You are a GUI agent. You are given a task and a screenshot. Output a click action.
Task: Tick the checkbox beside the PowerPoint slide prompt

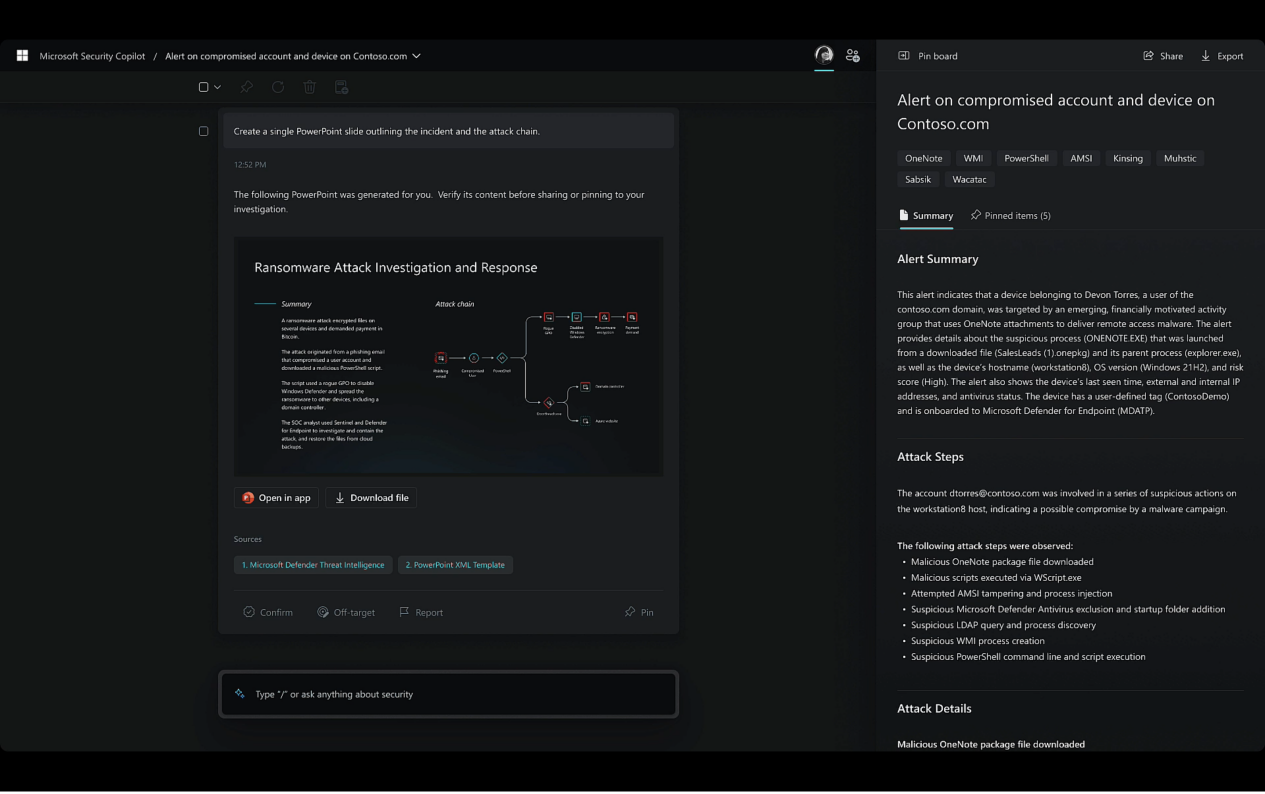204,131
